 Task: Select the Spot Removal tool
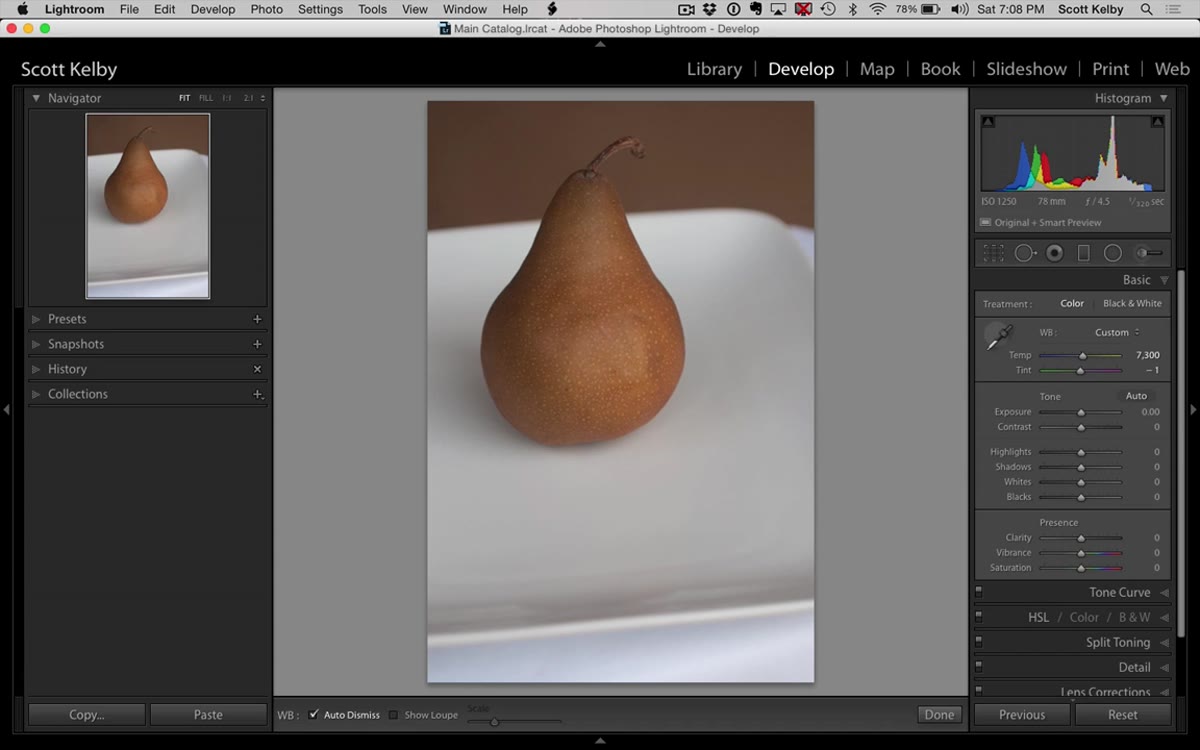[1025, 253]
